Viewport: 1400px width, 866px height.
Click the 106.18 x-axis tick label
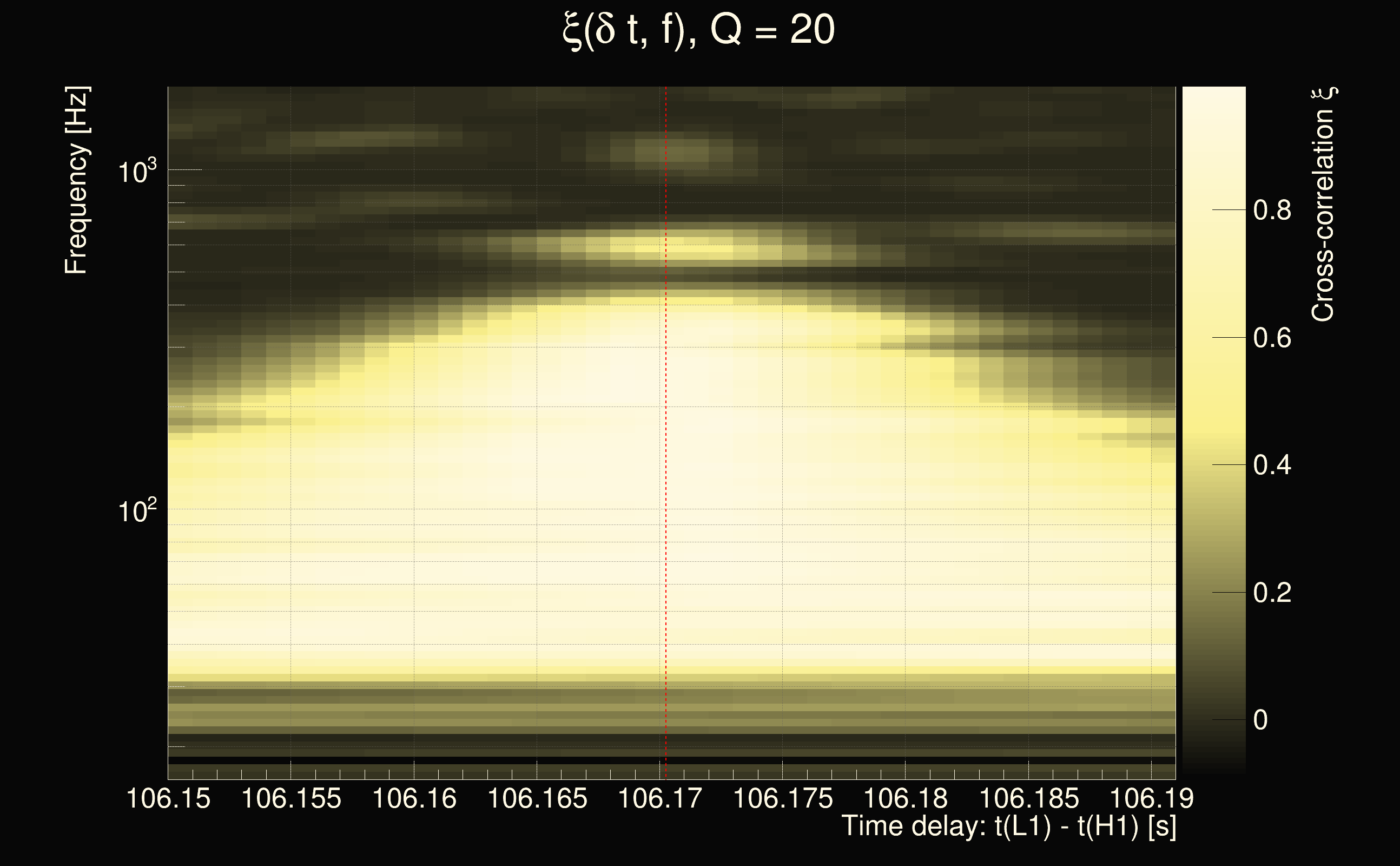[x=906, y=798]
